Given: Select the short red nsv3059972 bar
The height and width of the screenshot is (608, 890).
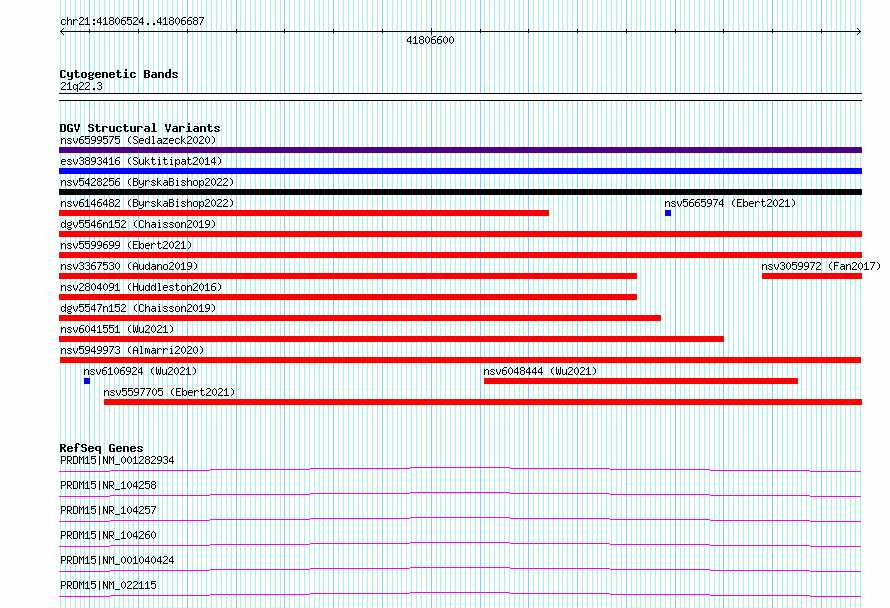Looking at the screenshot, I should [x=812, y=276].
